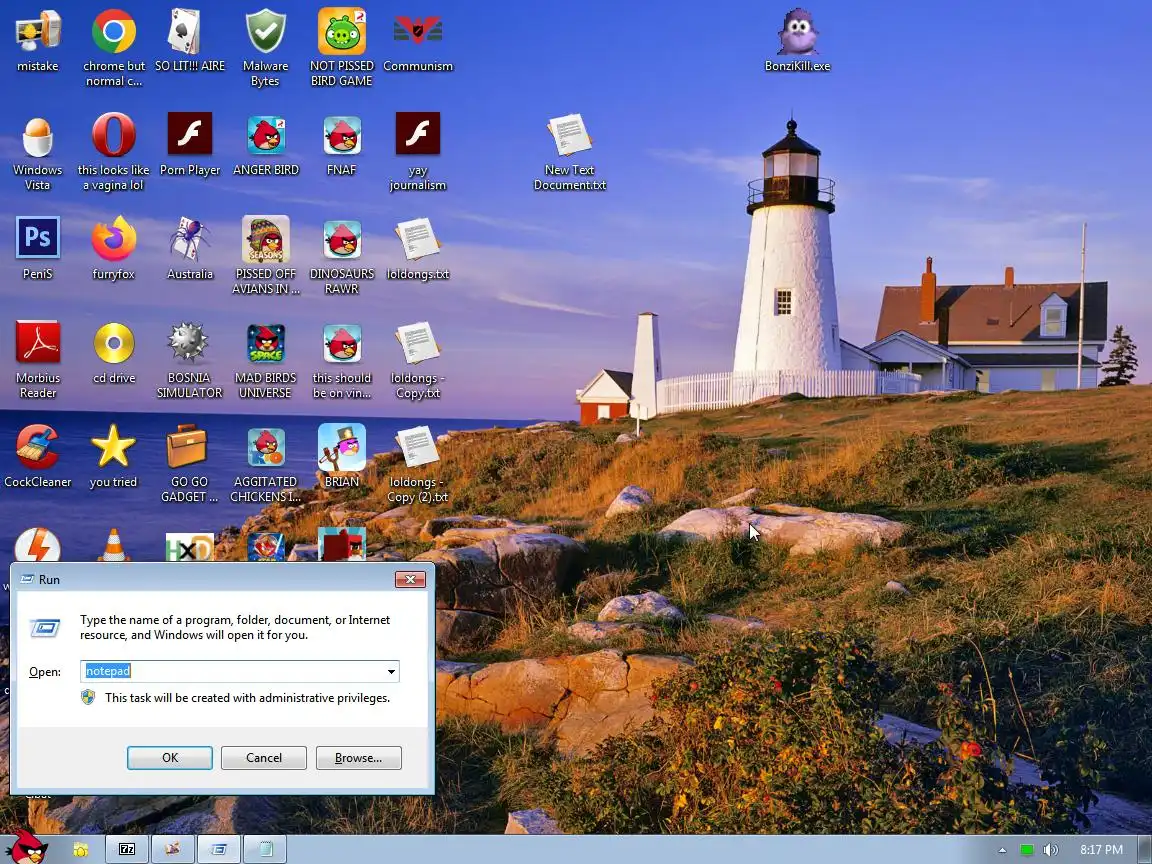The width and height of the screenshot is (1152, 864).
Task: Confirm the Run dialog with OK
Action: click(170, 757)
